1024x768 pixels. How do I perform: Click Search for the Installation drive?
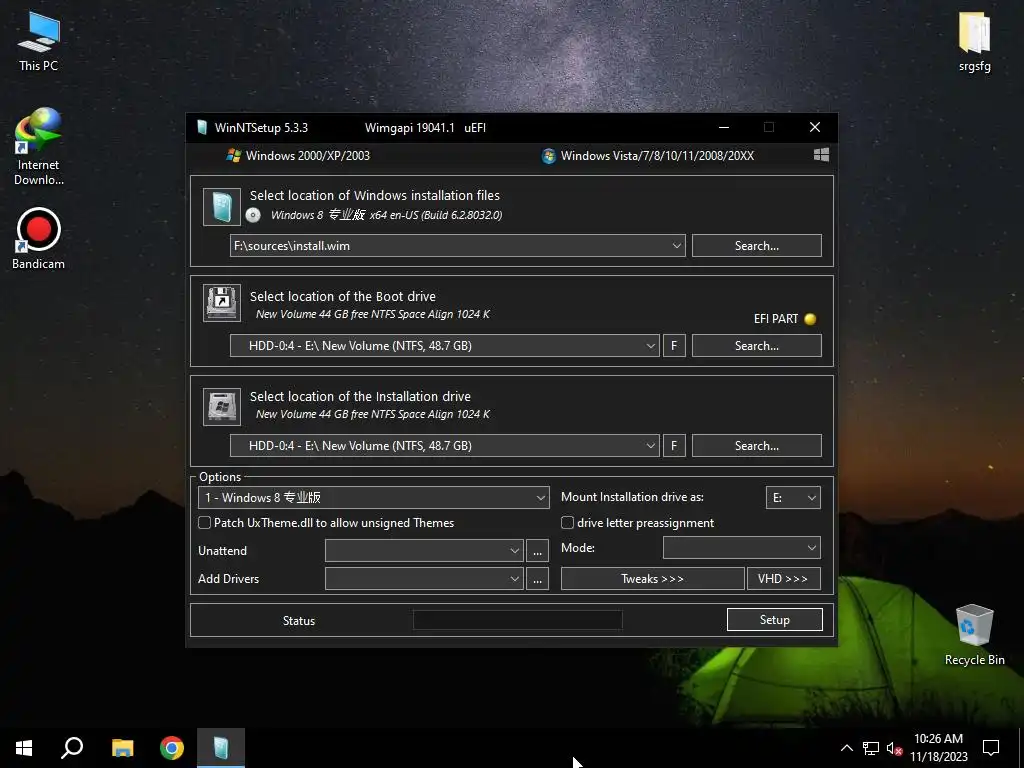click(x=756, y=445)
